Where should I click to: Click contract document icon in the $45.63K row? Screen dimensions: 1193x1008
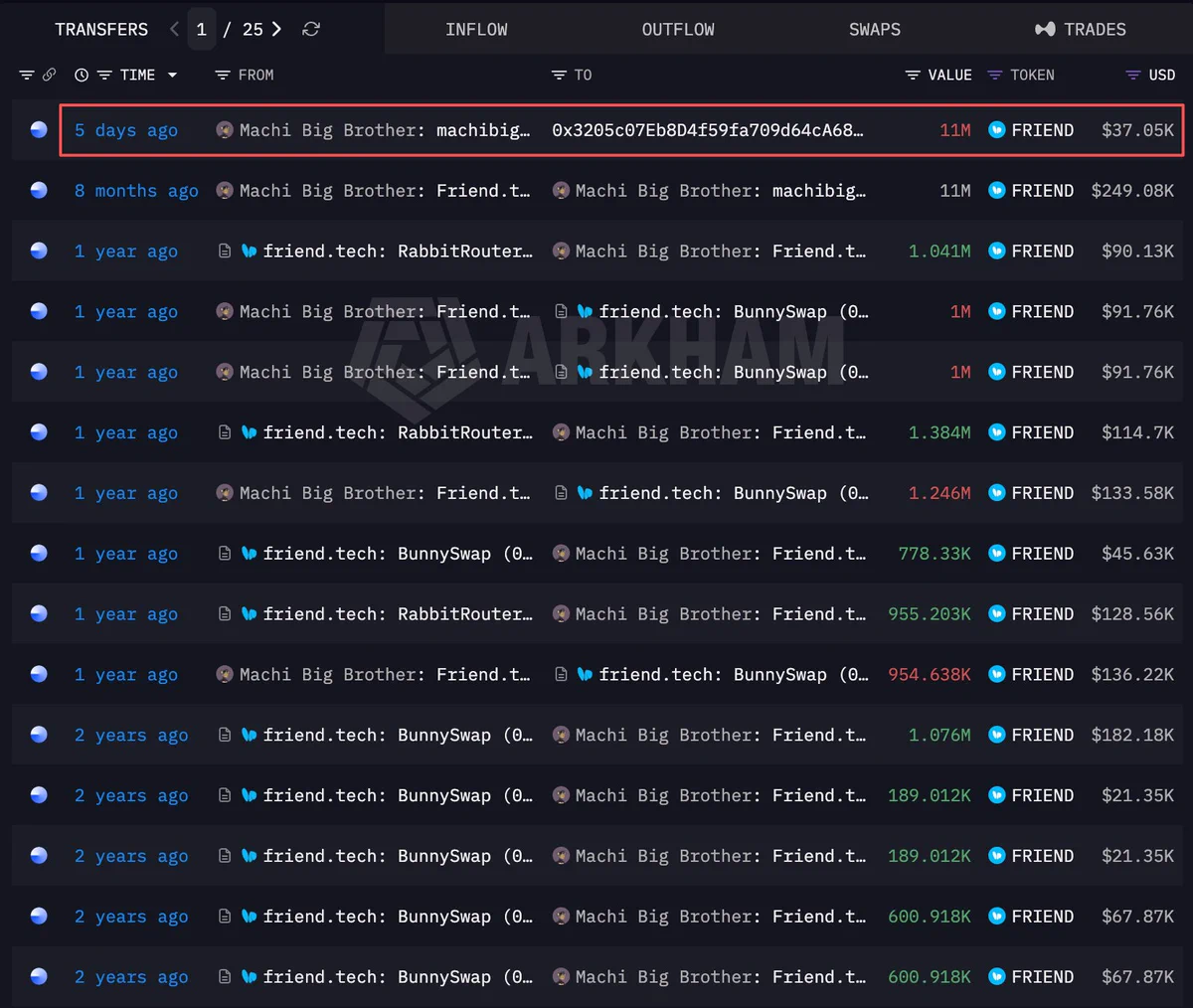pyautogui.click(x=225, y=554)
